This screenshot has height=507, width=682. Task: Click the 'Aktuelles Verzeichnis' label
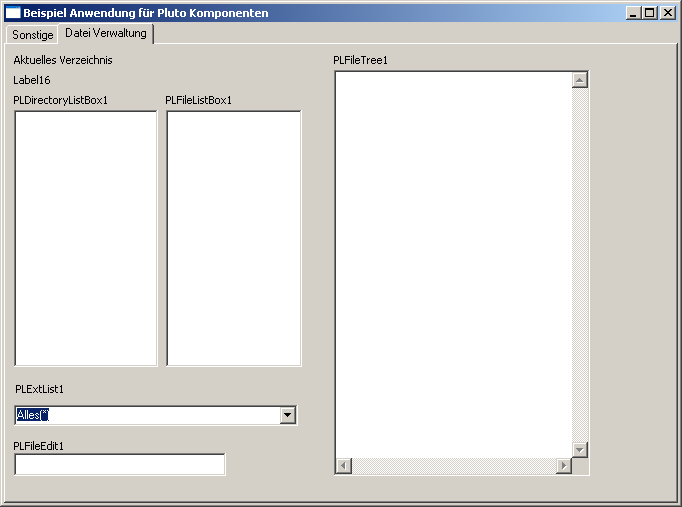point(63,60)
